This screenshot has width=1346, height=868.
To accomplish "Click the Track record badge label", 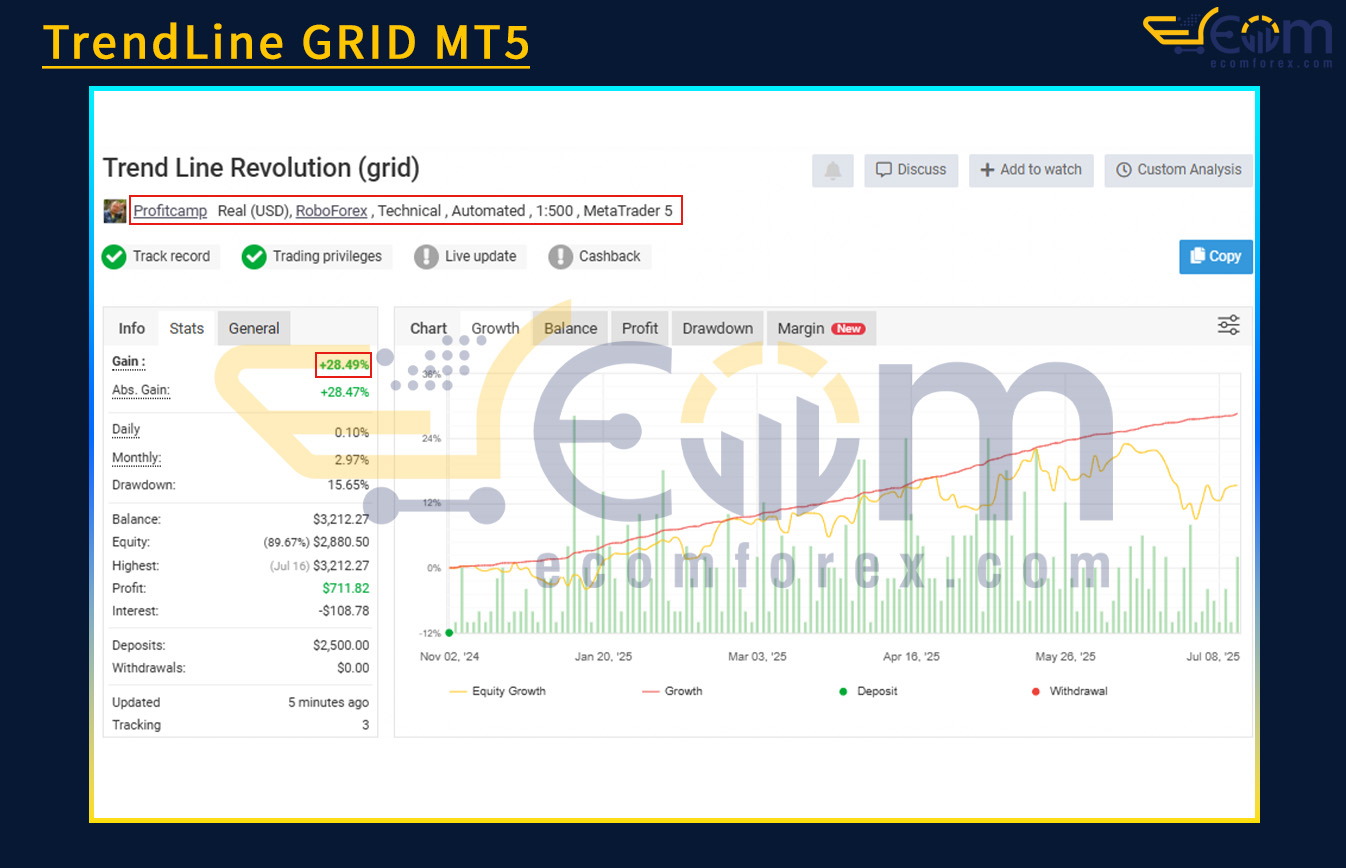I will point(171,257).
